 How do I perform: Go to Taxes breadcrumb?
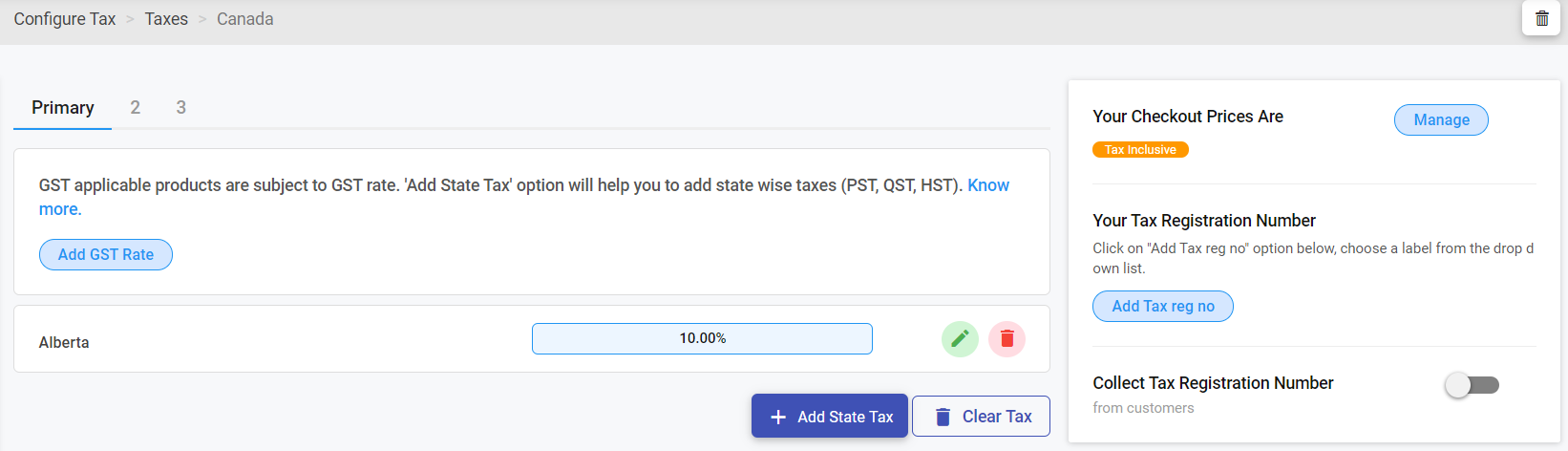pyautogui.click(x=166, y=19)
